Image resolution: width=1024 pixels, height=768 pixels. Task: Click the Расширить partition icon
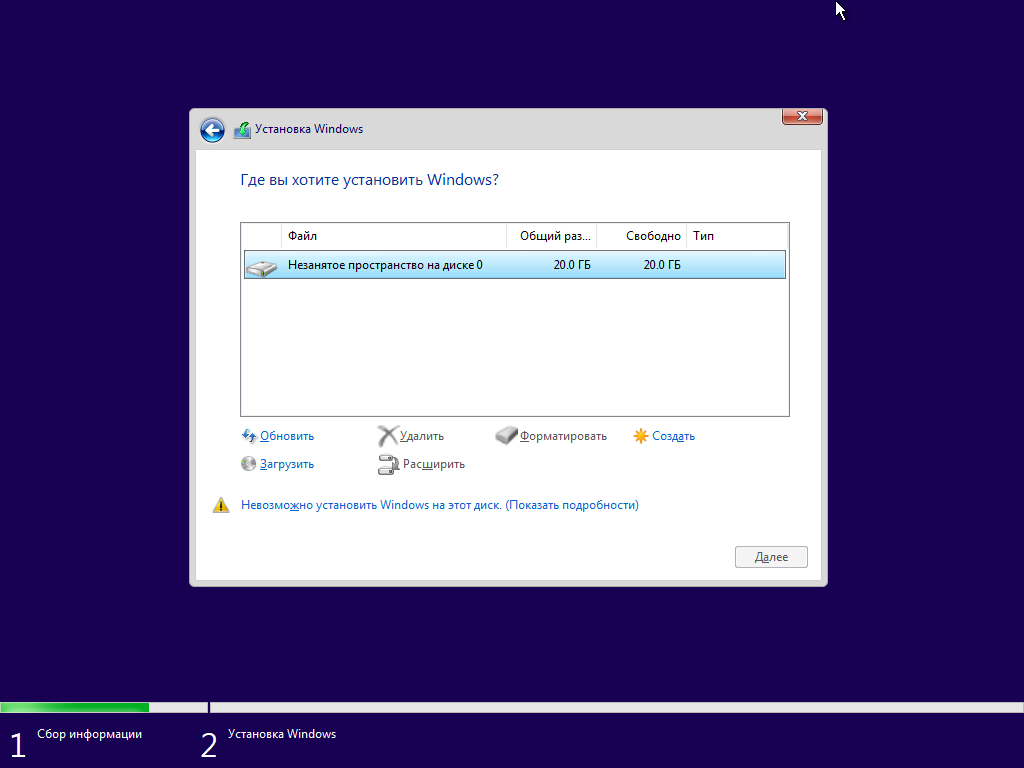(388, 464)
